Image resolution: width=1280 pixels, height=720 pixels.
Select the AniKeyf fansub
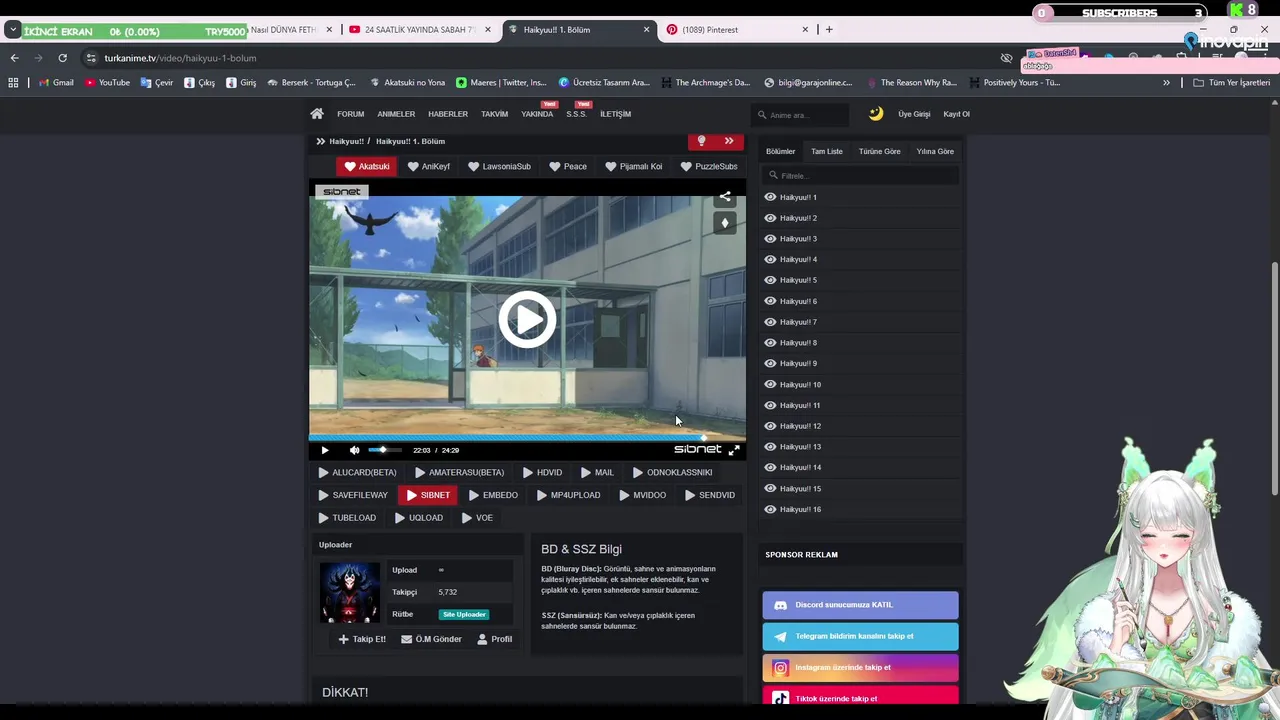click(x=429, y=167)
